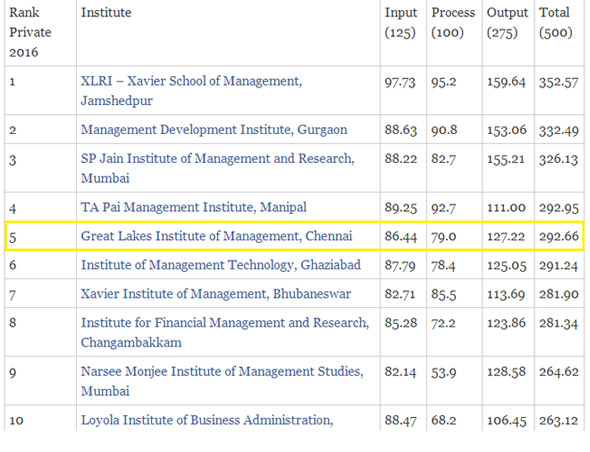Click the Process (100) column header
The width and height of the screenshot is (590, 452).
(453, 23)
